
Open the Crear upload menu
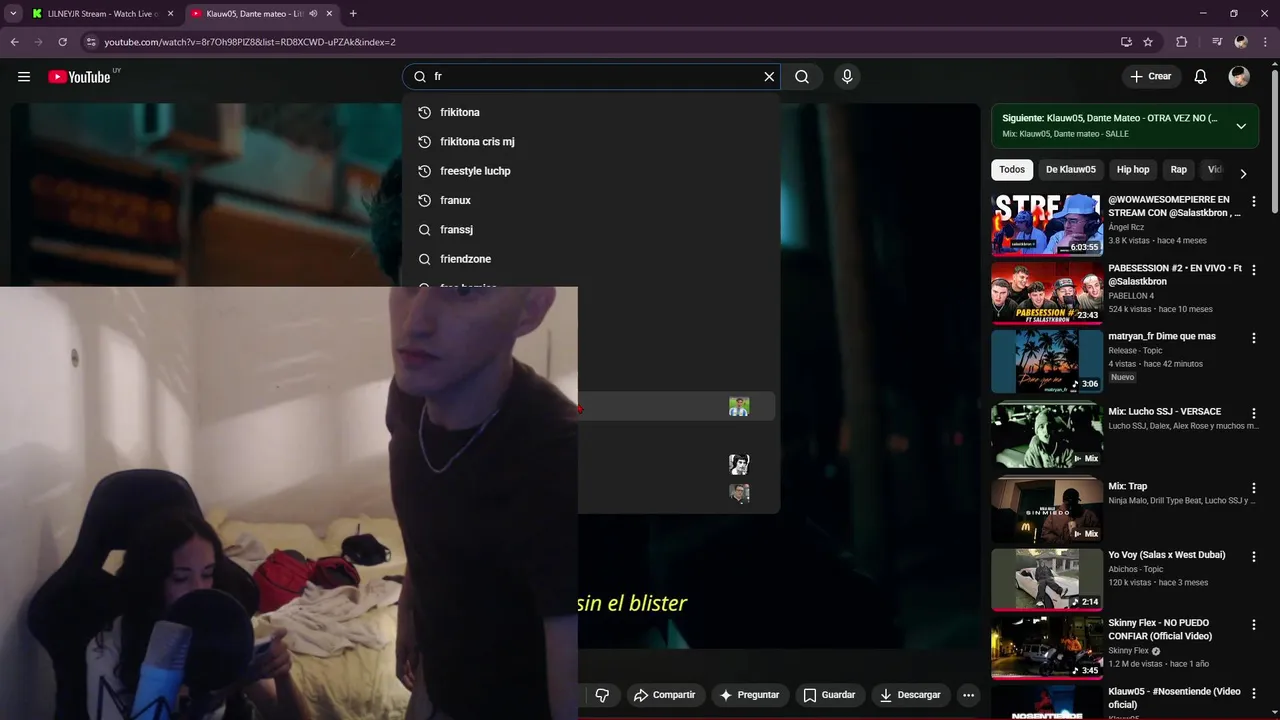[1150, 77]
